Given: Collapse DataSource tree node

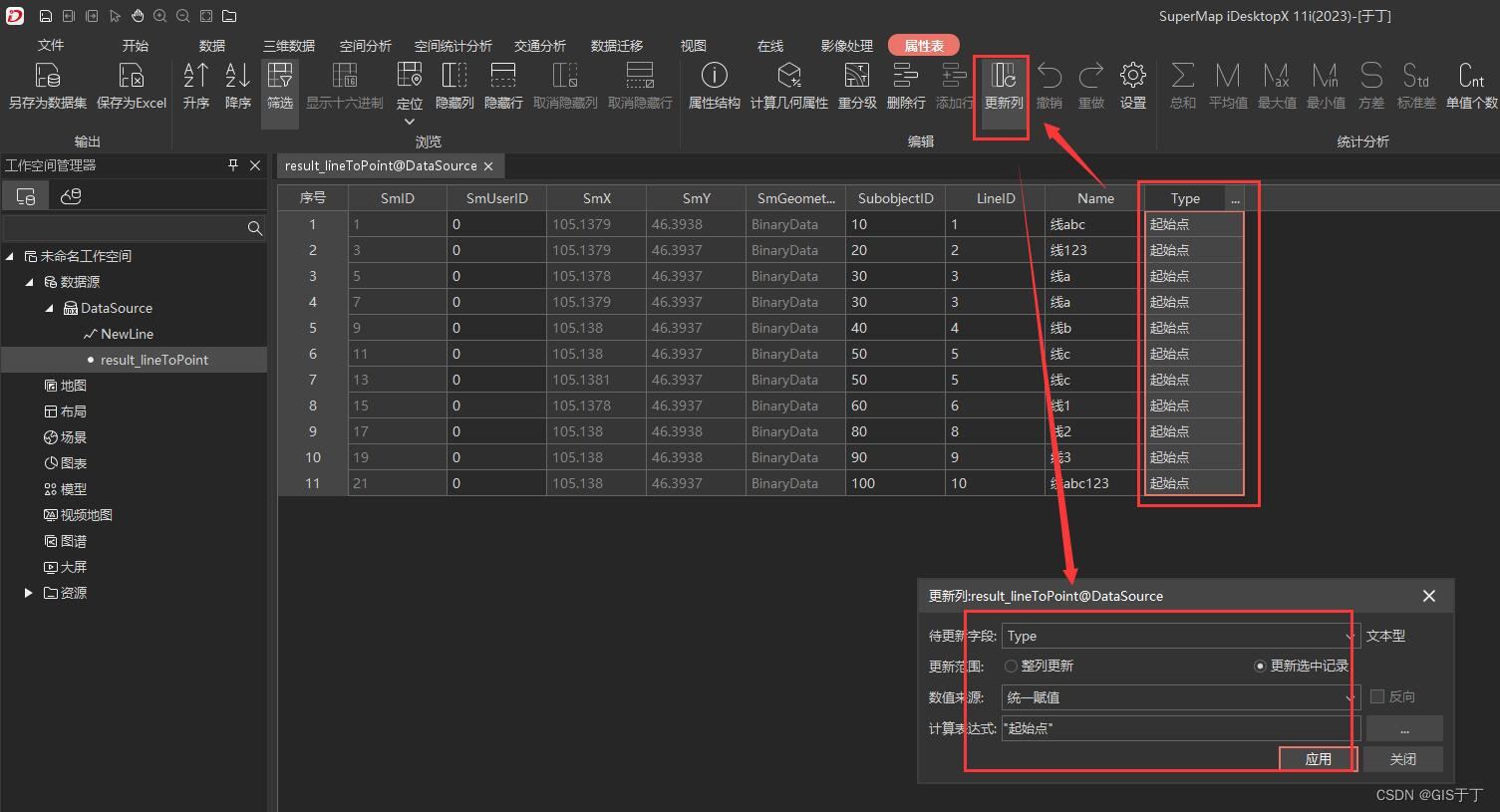Looking at the screenshot, I should (50, 308).
